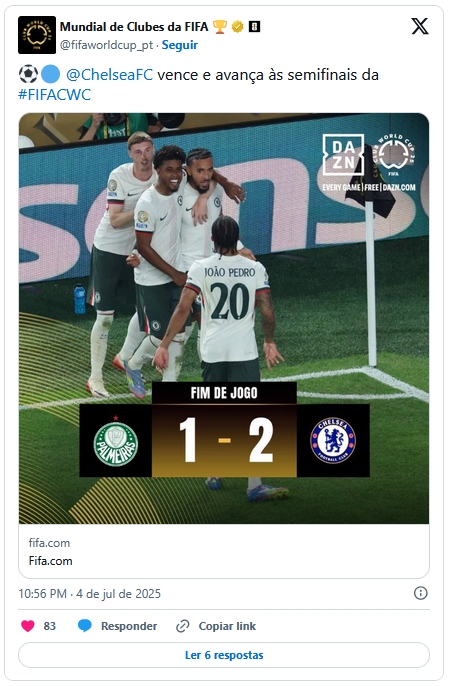Image resolution: width=450 pixels, height=686 pixels.
Task: Click the 10:56 PM tweet timestamp
Action: [x=42, y=594]
